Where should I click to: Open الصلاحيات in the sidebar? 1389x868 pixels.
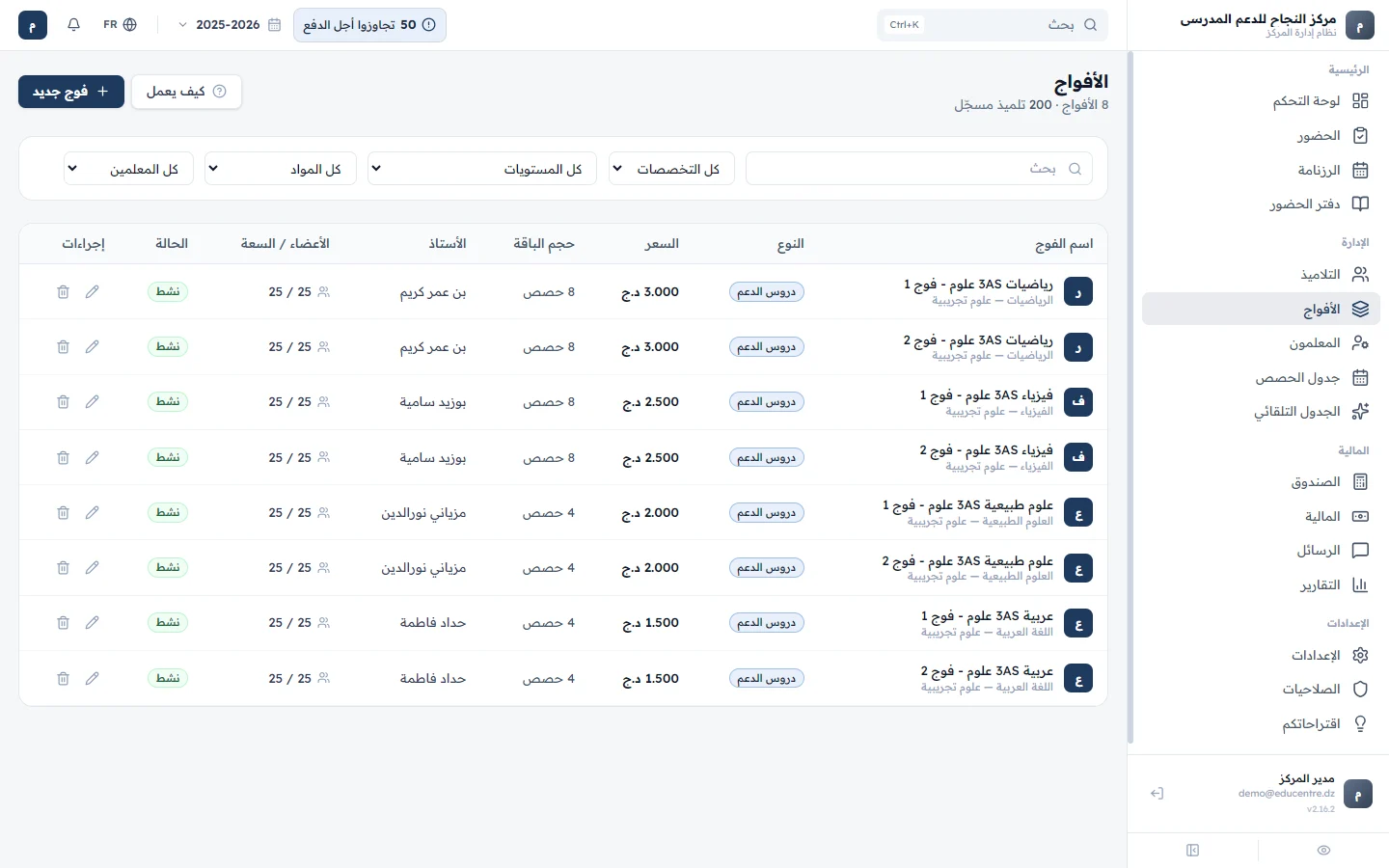(1259, 690)
